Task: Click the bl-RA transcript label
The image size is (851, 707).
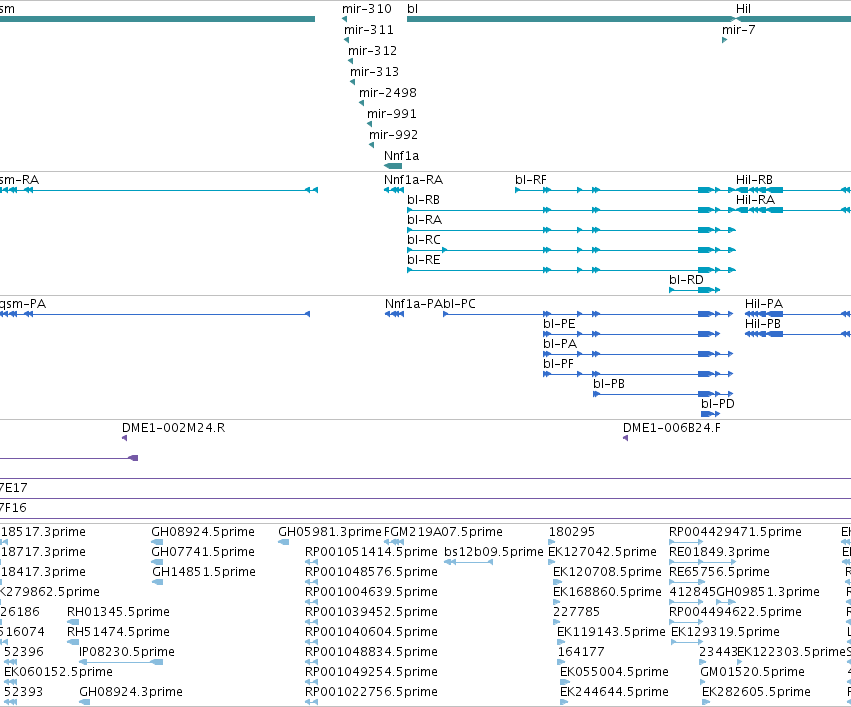Action: coord(424,220)
